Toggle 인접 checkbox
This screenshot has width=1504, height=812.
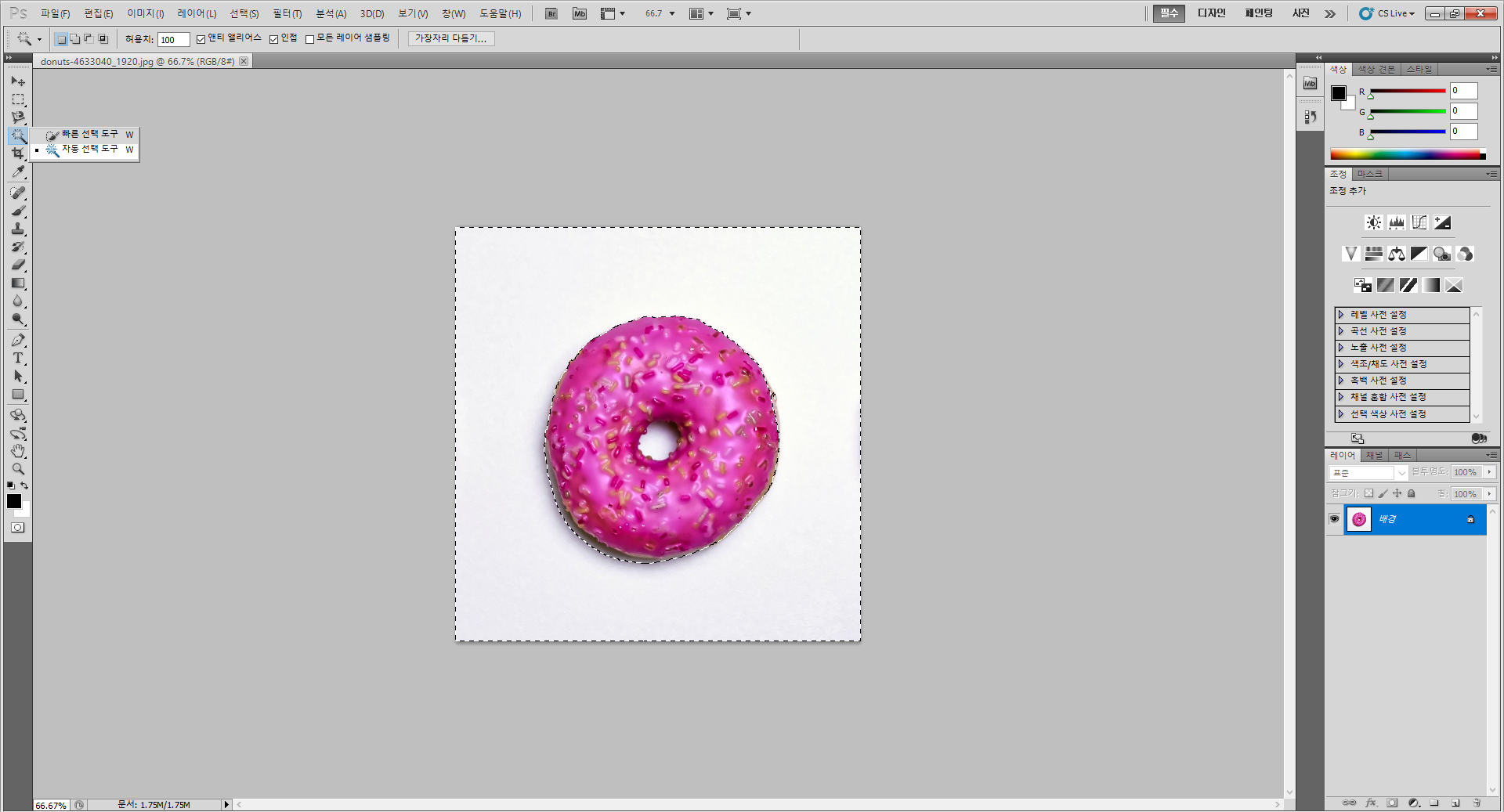click(274, 39)
